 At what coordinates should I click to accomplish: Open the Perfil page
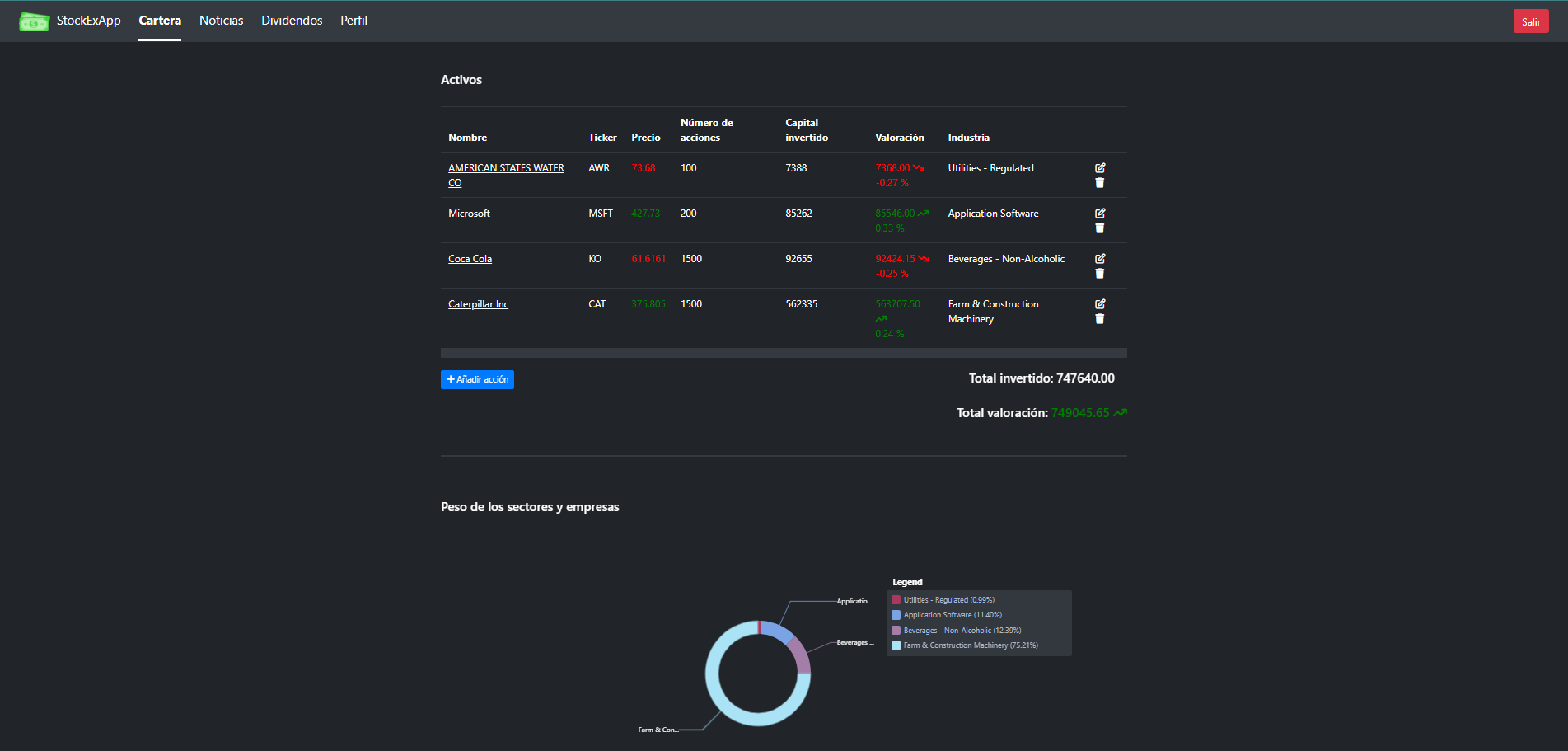353,21
